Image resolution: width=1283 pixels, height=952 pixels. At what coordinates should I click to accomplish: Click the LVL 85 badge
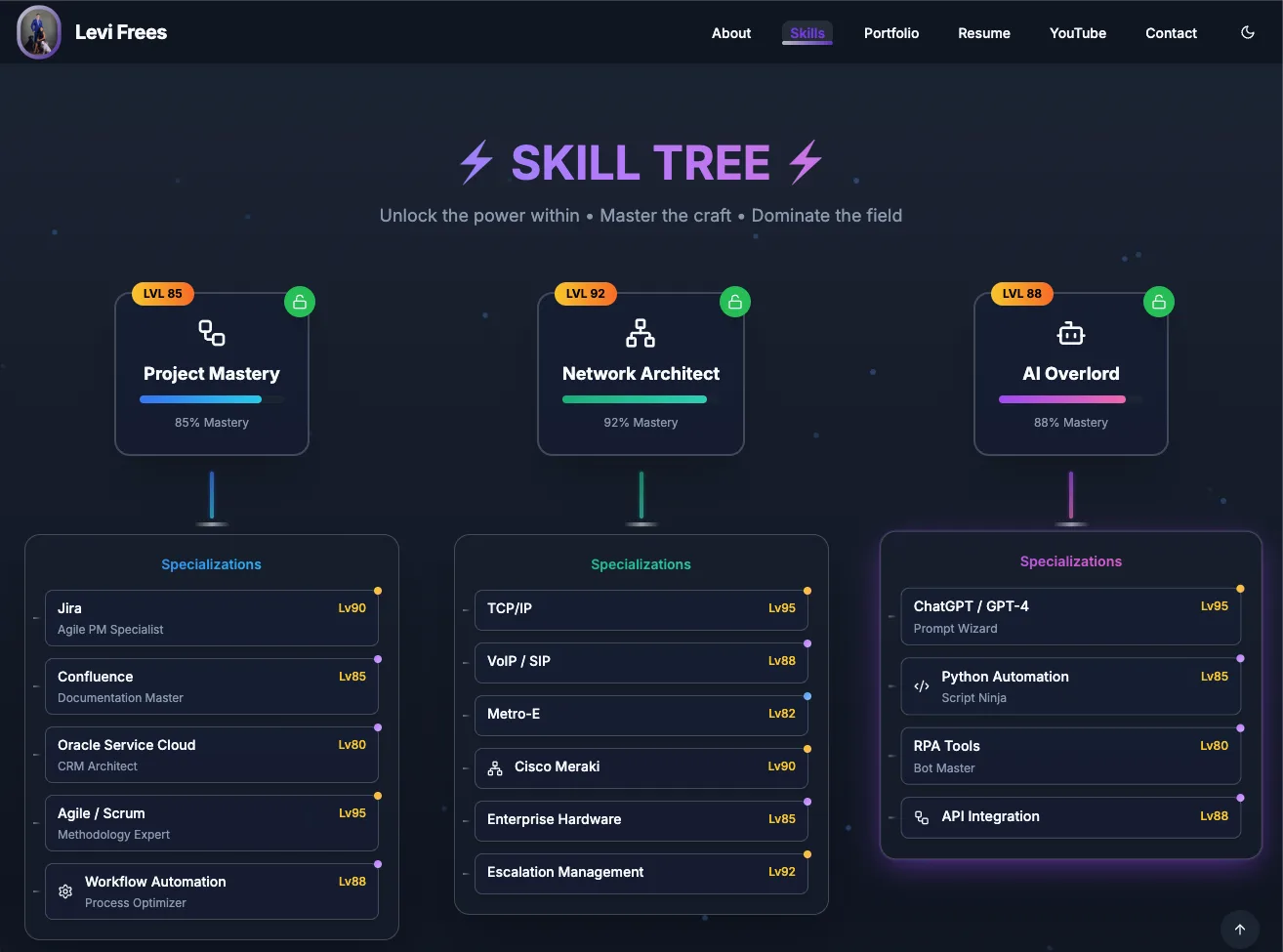(x=163, y=294)
